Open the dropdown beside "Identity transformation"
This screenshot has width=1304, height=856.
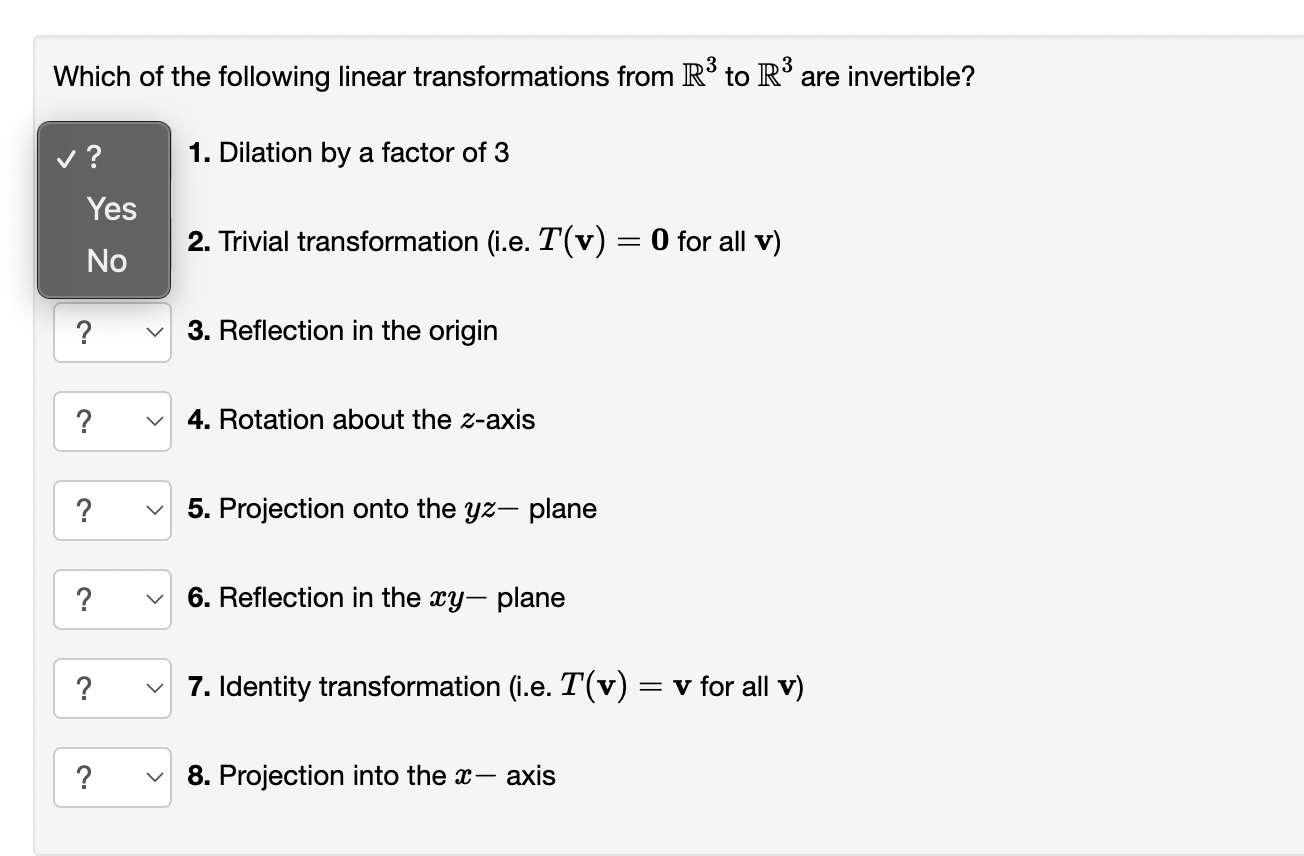112,688
